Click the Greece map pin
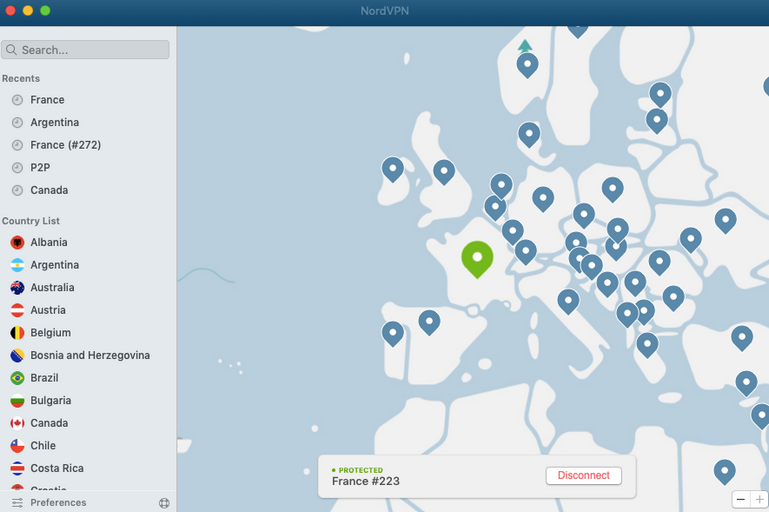The height and width of the screenshot is (512, 769). [x=647, y=345]
